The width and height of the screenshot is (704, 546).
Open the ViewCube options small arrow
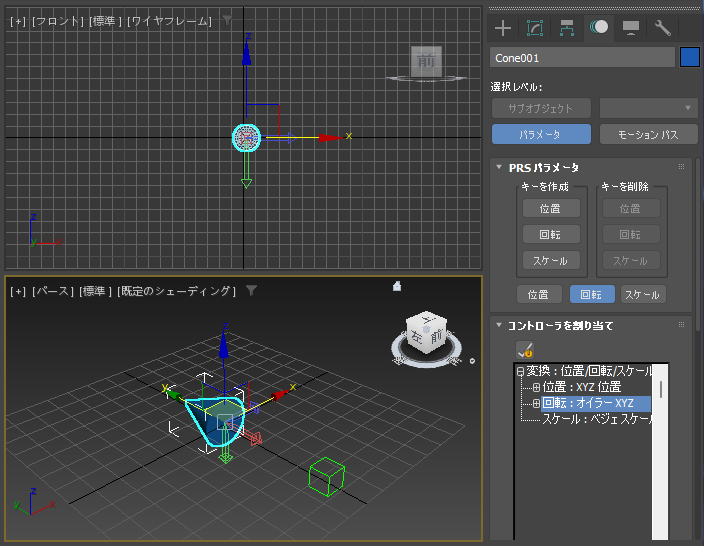point(472,361)
